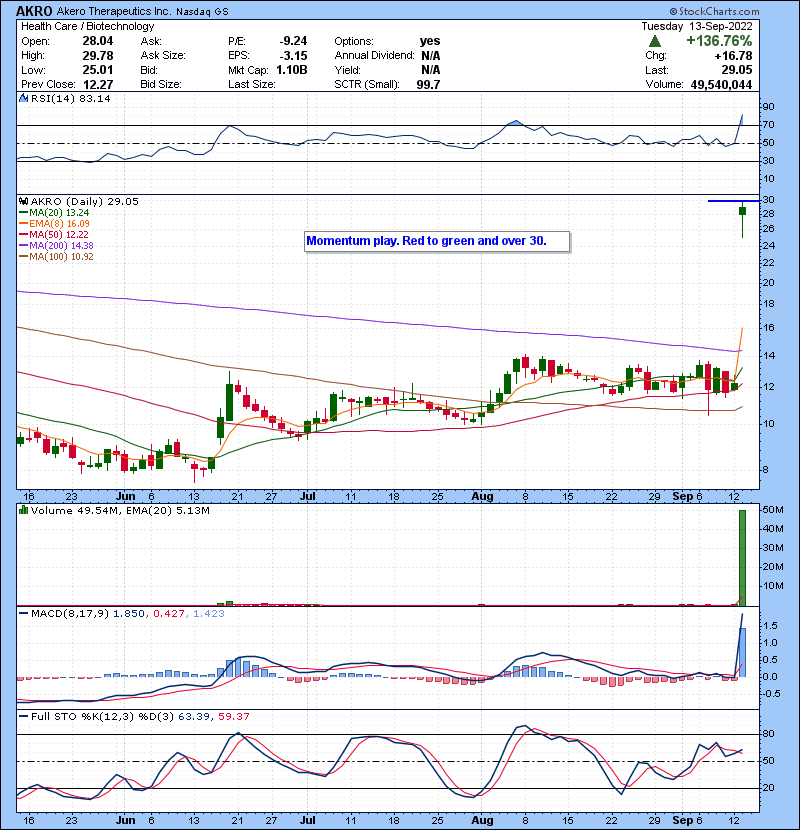800x830 pixels.
Task: Click the 1.5 level on MACD axis
Action: [770, 626]
